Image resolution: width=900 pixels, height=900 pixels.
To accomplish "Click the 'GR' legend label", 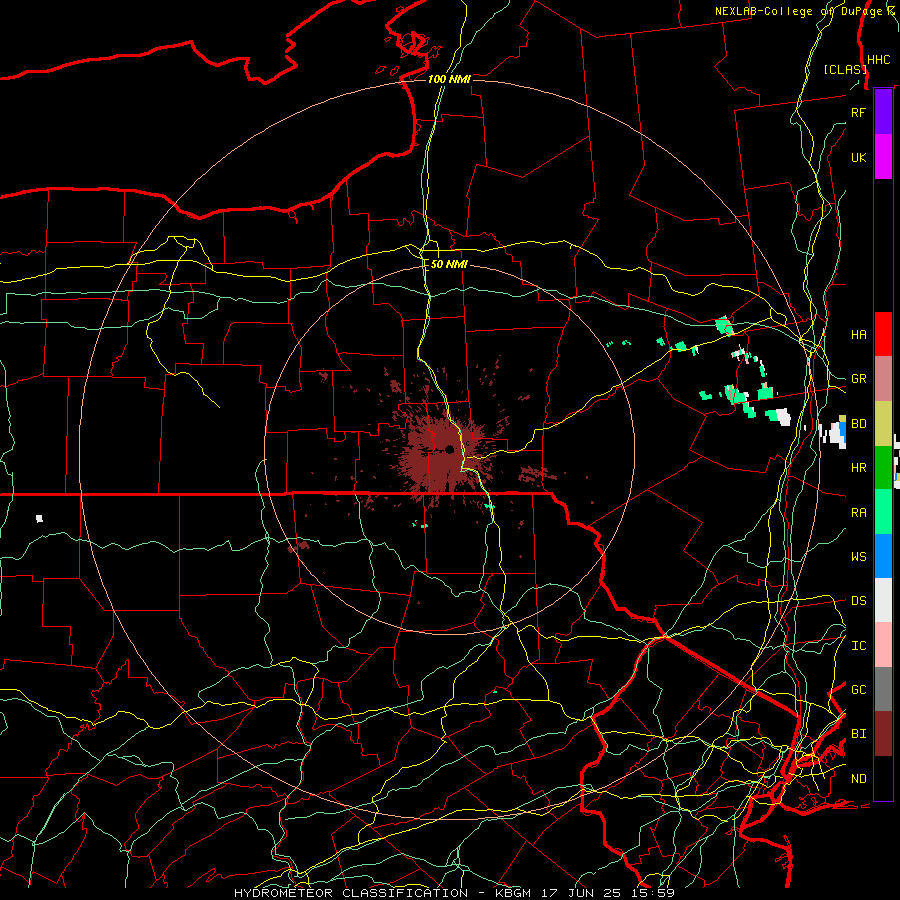I will (858, 379).
